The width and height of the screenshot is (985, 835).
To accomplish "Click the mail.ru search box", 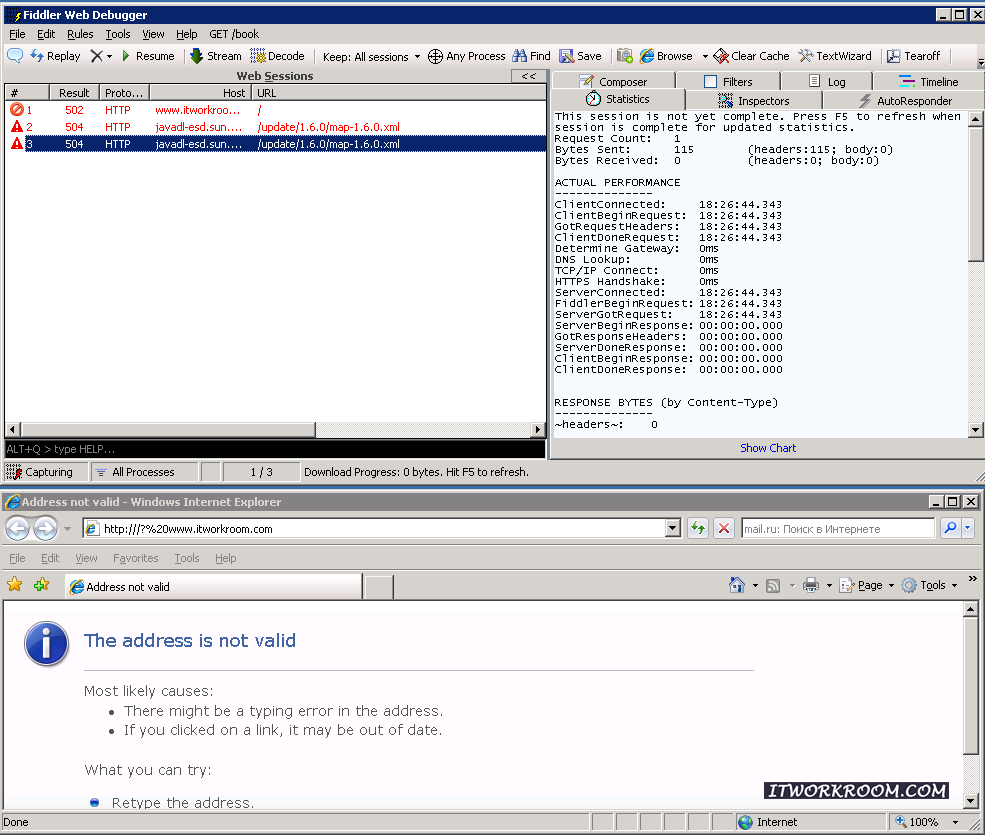I will click(x=839, y=529).
